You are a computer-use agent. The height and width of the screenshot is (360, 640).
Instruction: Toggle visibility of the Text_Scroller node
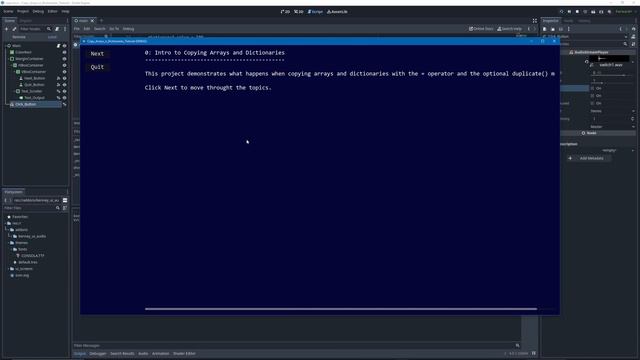[64, 91]
